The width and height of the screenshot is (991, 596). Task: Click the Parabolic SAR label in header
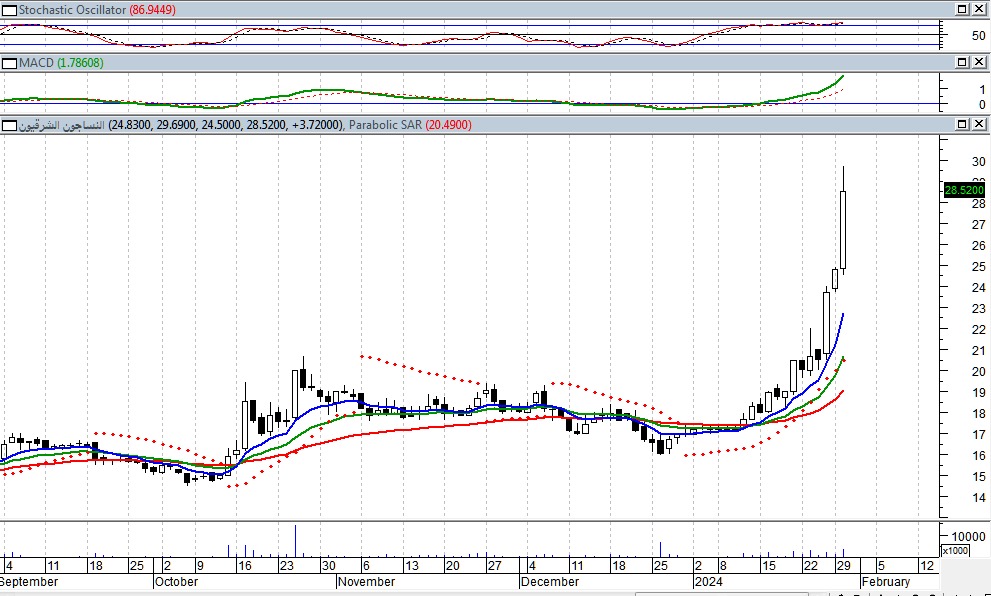(395, 125)
